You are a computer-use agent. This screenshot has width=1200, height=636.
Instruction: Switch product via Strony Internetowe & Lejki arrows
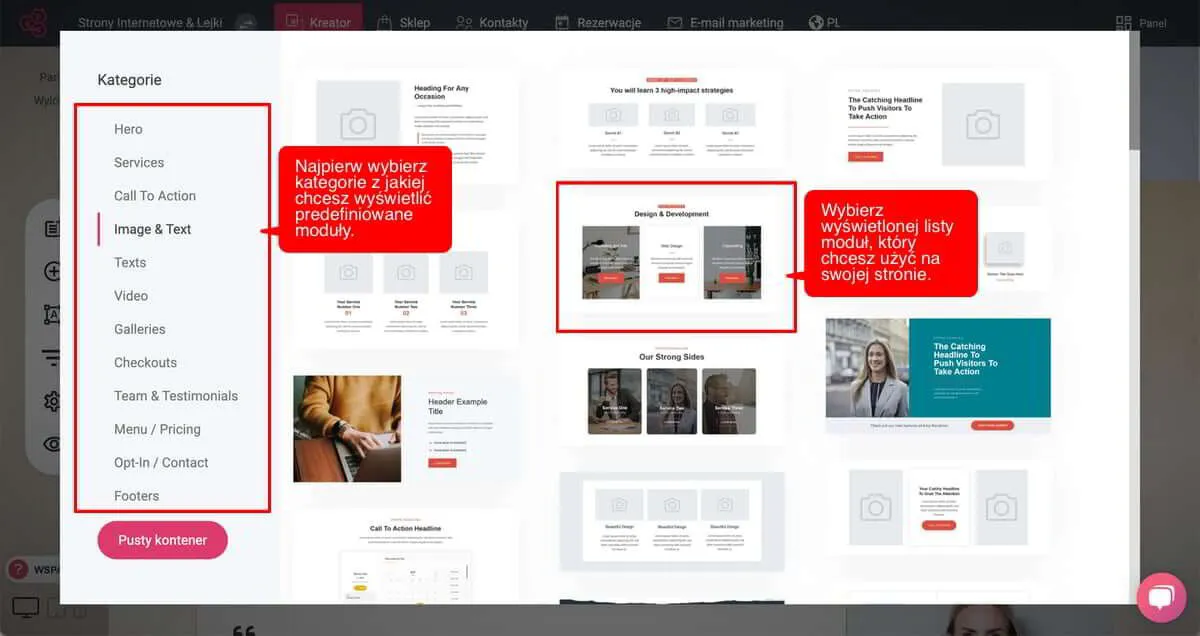tap(245, 22)
